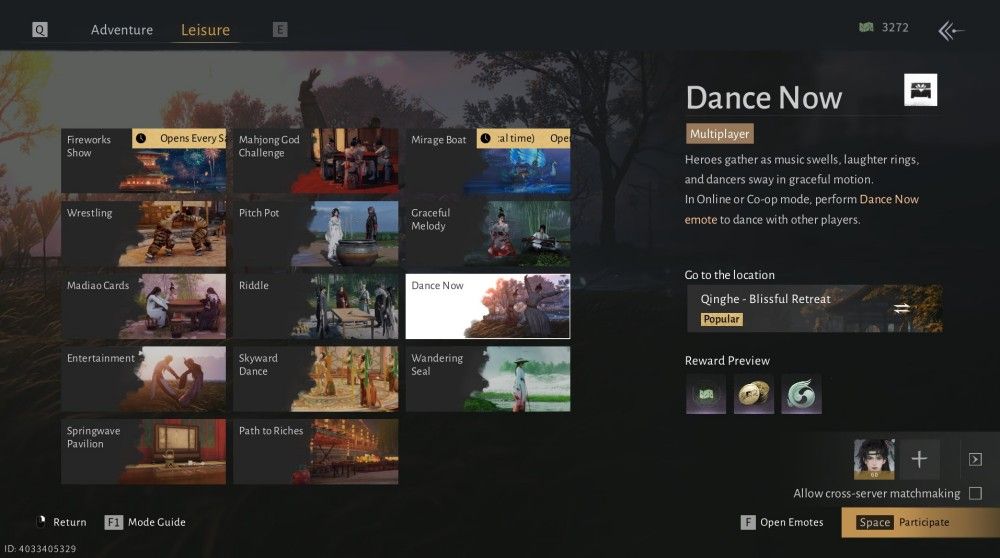Click the Fireworks Show clock icon
Screen dimensions: 1000x558
click(141, 138)
